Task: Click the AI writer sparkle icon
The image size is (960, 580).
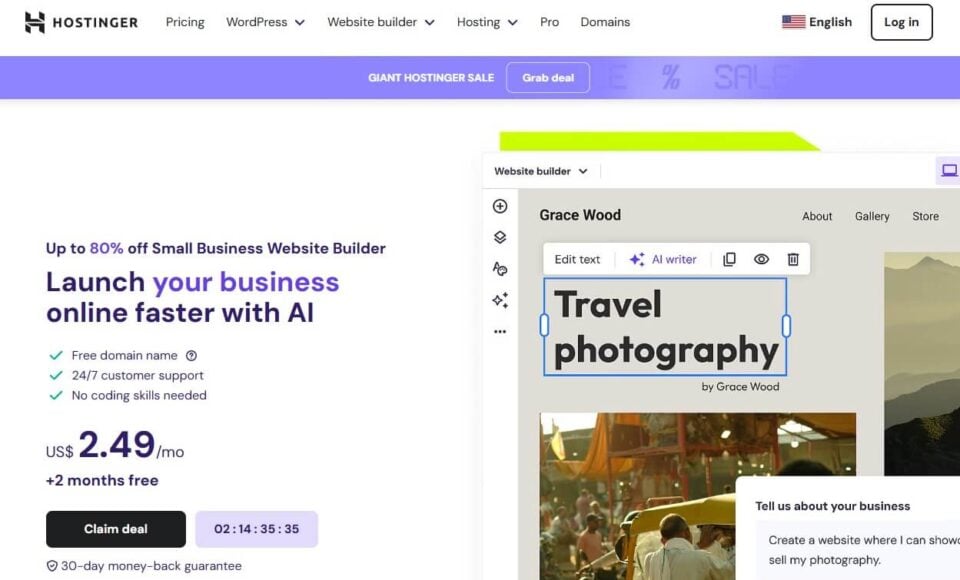Action: pos(637,259)
